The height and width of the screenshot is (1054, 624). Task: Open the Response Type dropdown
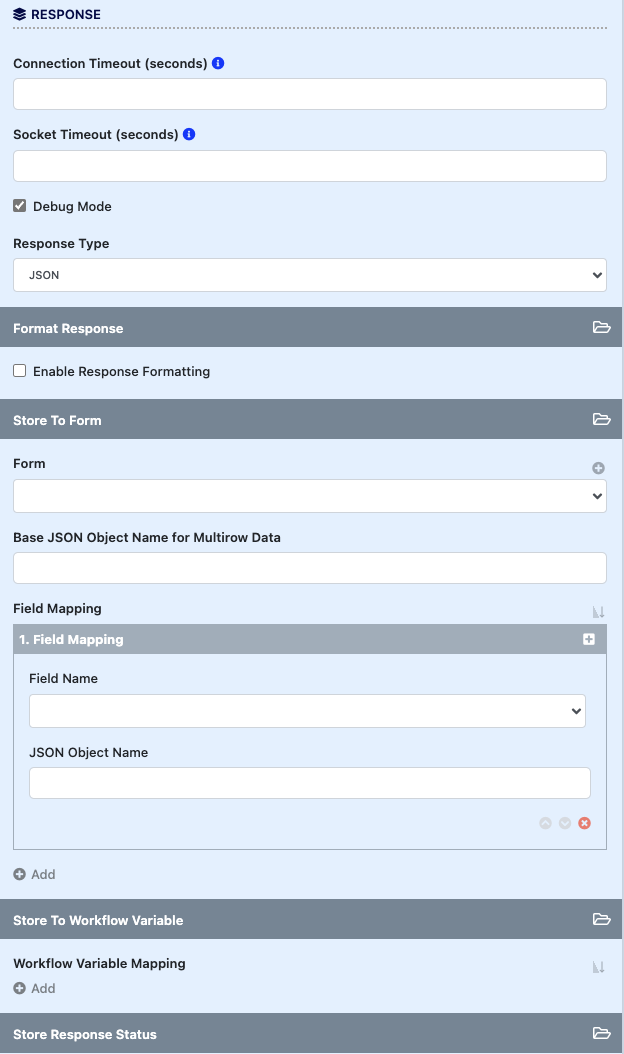click(310, 275)
